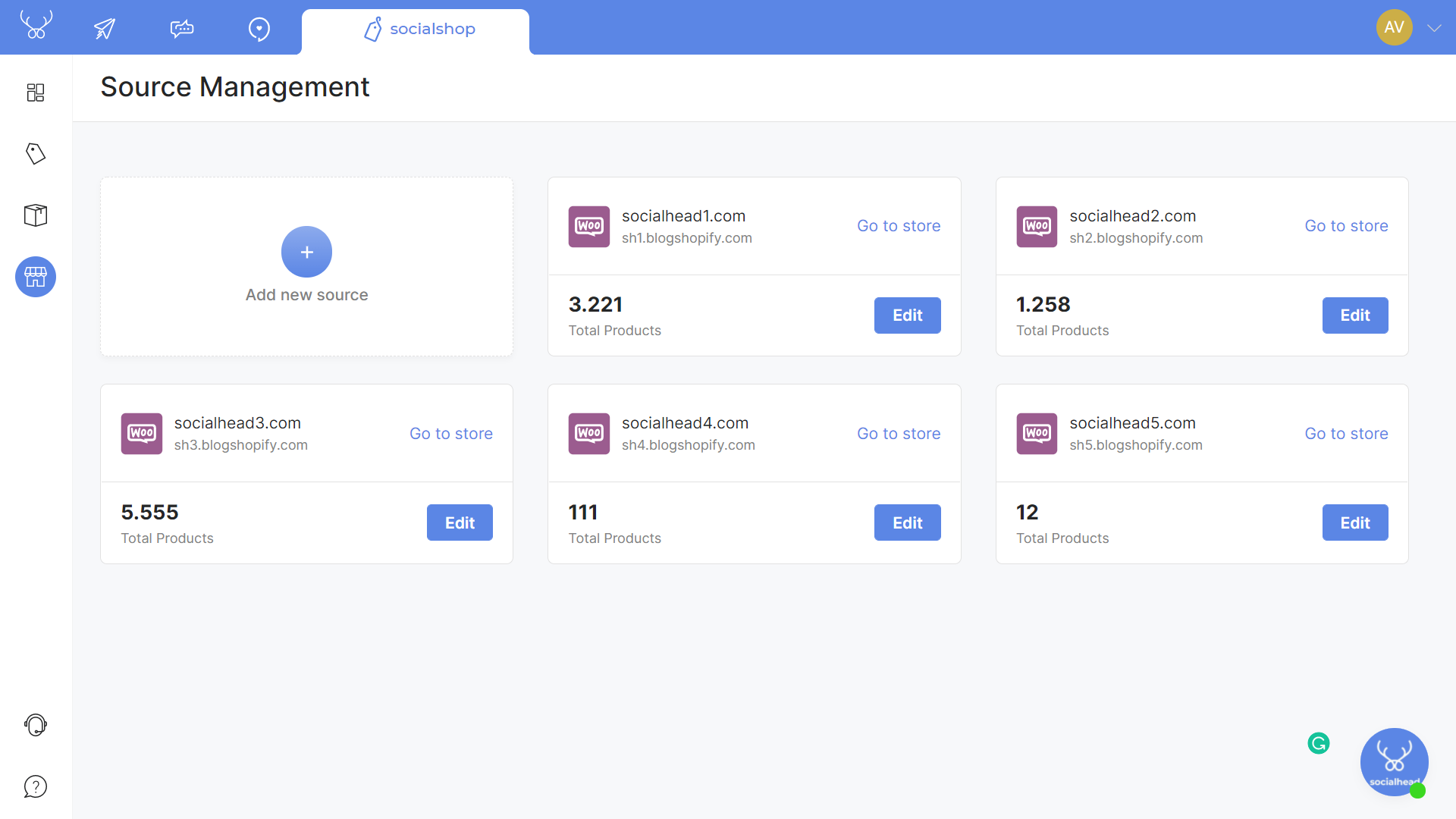Image resolution: width=1456 pixels, height=819 pixels.
Task: Click the plus Add new source button
Action: click(x=306, y=252)
